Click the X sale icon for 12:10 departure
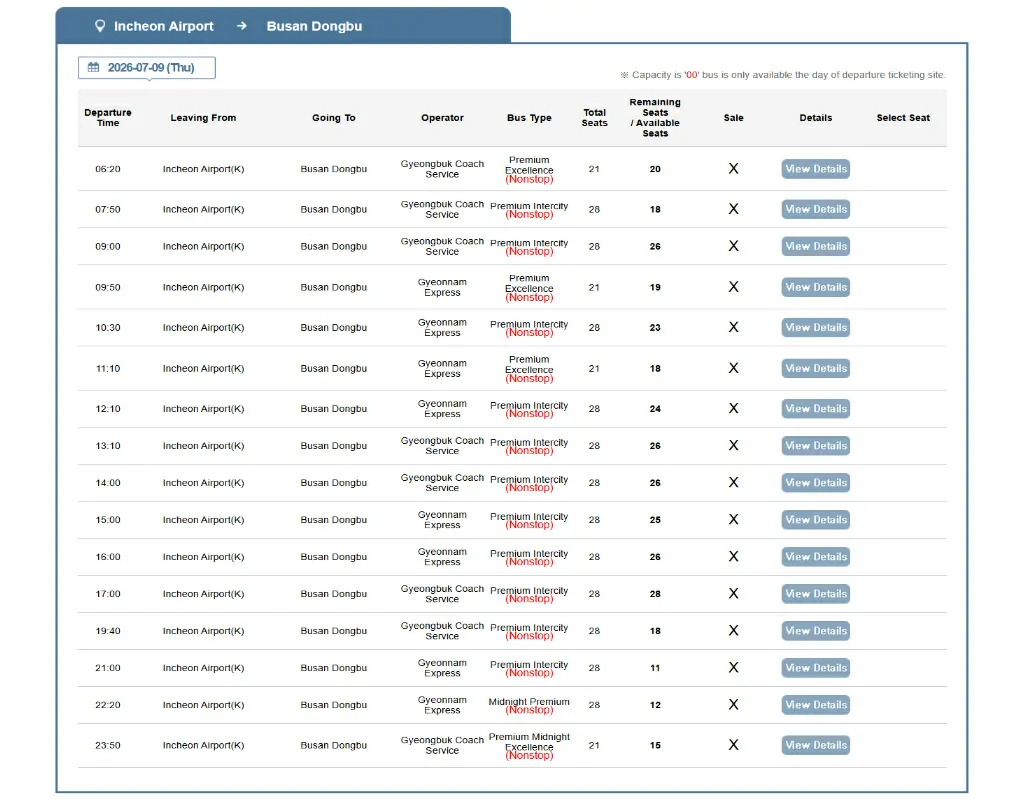The height and width of the screenshot is (800, 1015). (733, 408)
